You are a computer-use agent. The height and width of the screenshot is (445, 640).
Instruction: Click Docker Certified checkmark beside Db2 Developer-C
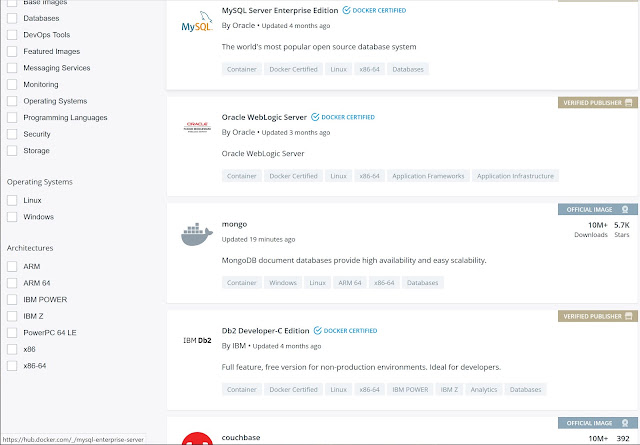(x=318, y=331)
